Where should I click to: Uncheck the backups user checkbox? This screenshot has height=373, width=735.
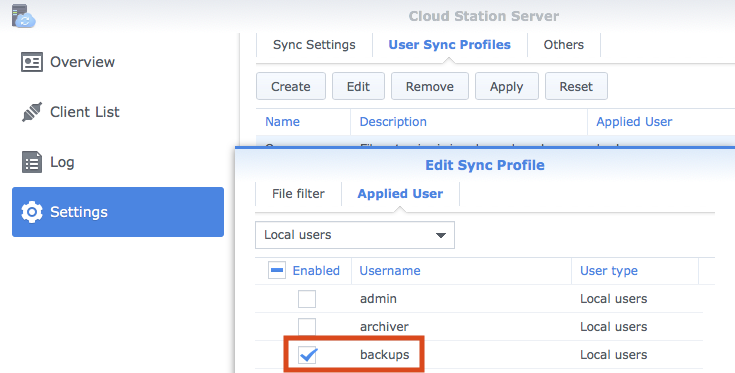[x=308, y=355]
